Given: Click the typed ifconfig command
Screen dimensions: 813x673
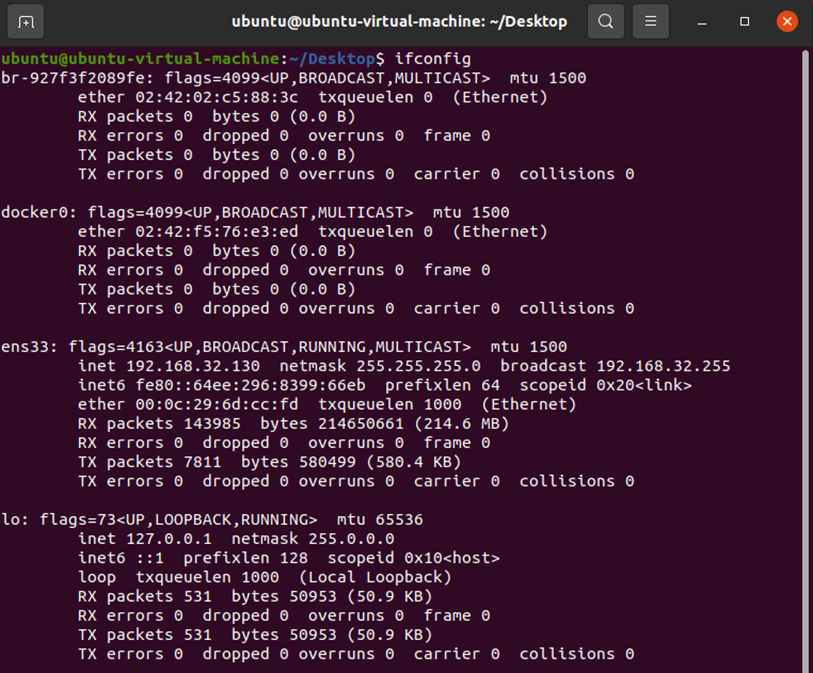Looking at the screenshot, I should (x=432, y=59).
